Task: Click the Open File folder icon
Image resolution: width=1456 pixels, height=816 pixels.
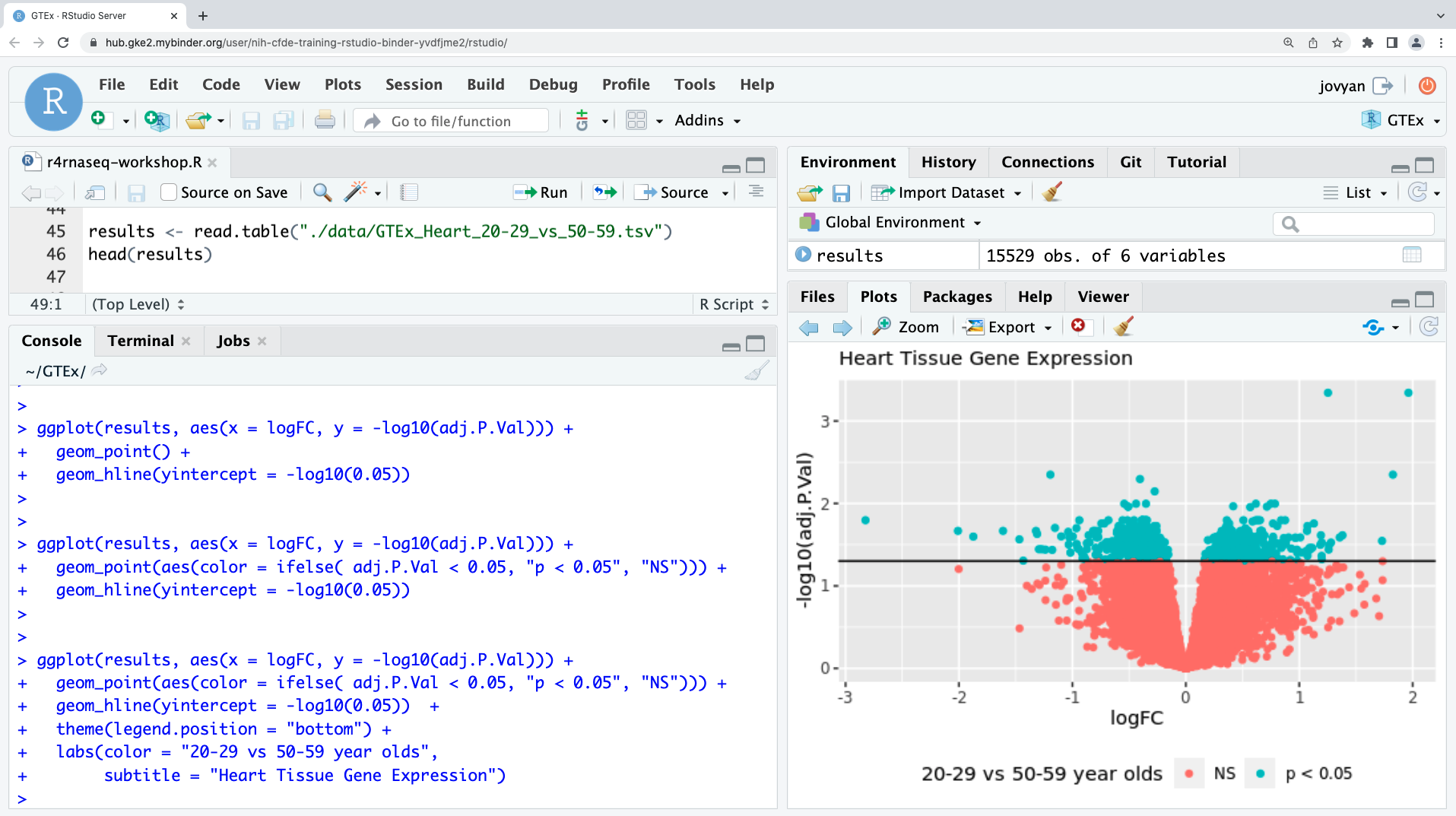Action: (x=198, y=120)
